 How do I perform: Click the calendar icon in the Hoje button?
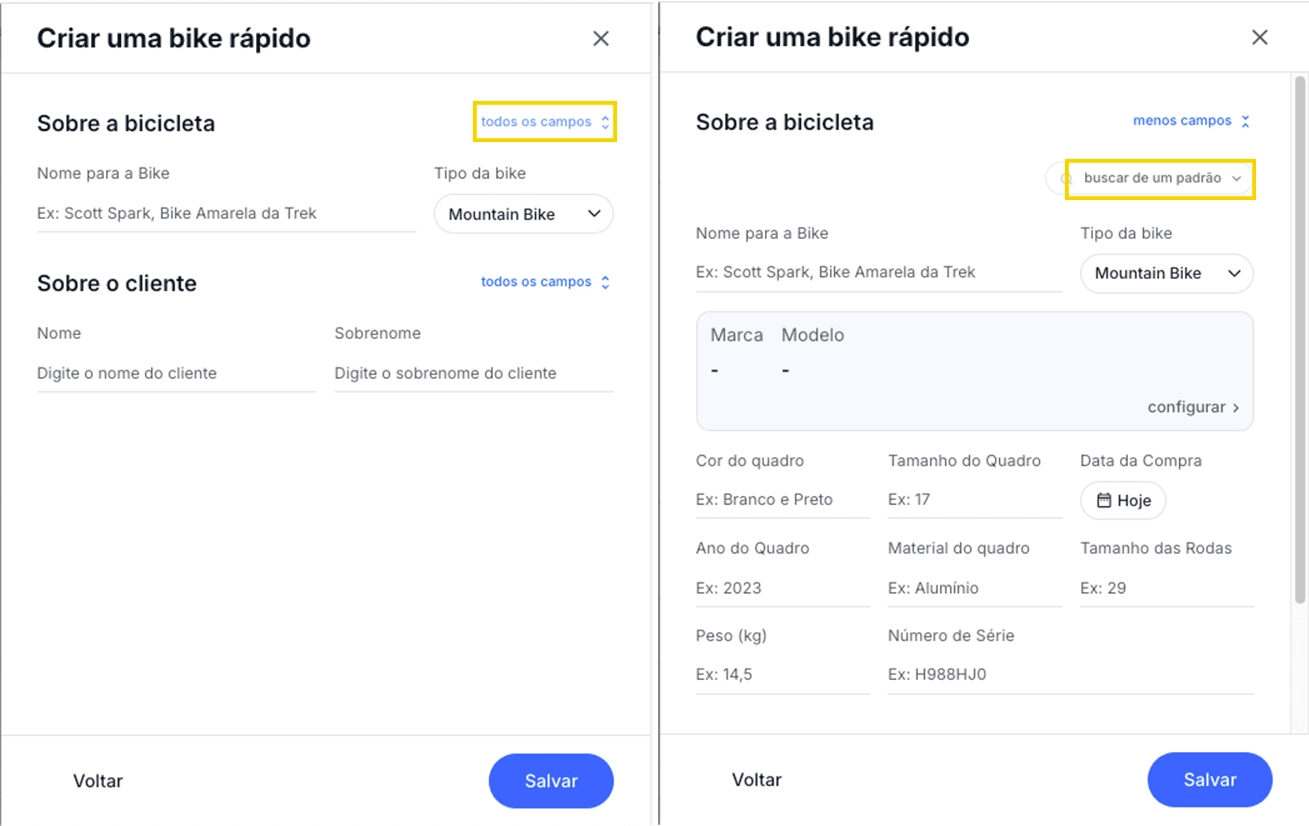point(1104,501)
